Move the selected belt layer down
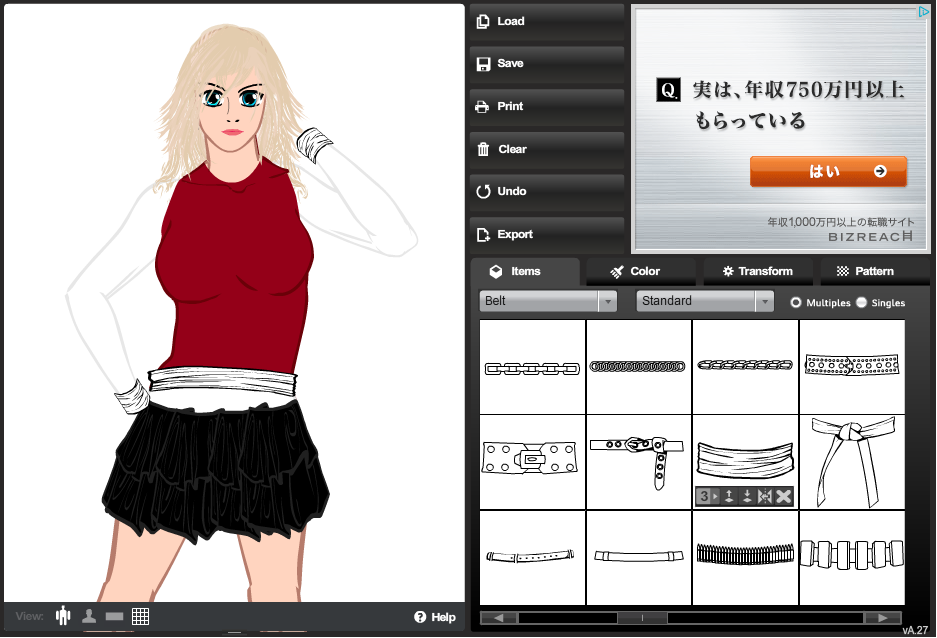Screen dimensions: 937x638 click(x=747, y=497)
